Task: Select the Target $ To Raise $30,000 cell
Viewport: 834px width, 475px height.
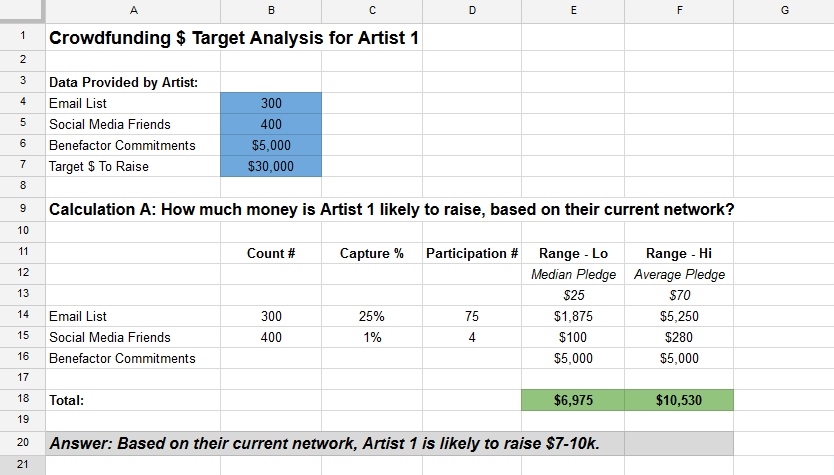Action: pos(271,166)
